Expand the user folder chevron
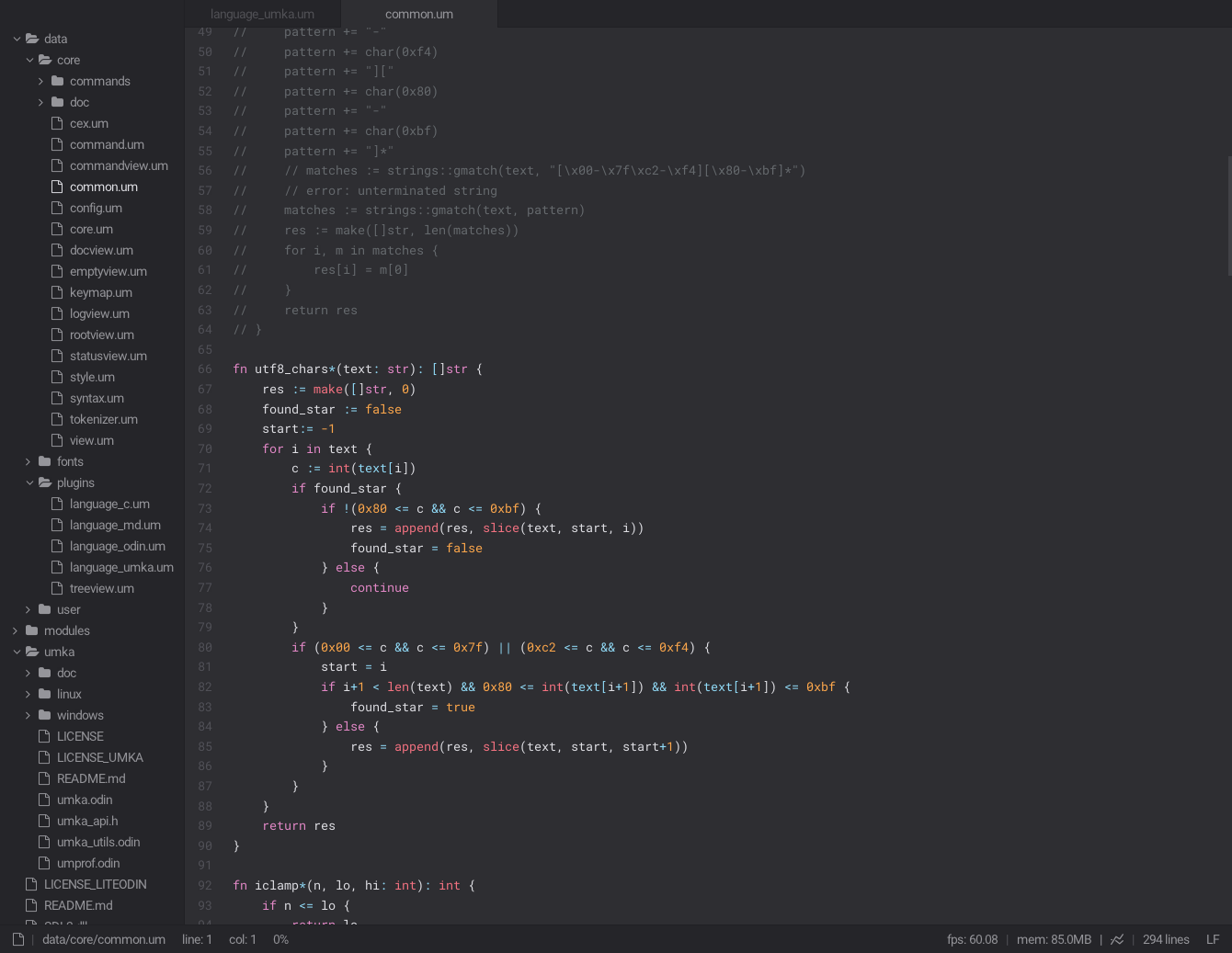Screen dimensions: 1232x953 pos(28,609)
